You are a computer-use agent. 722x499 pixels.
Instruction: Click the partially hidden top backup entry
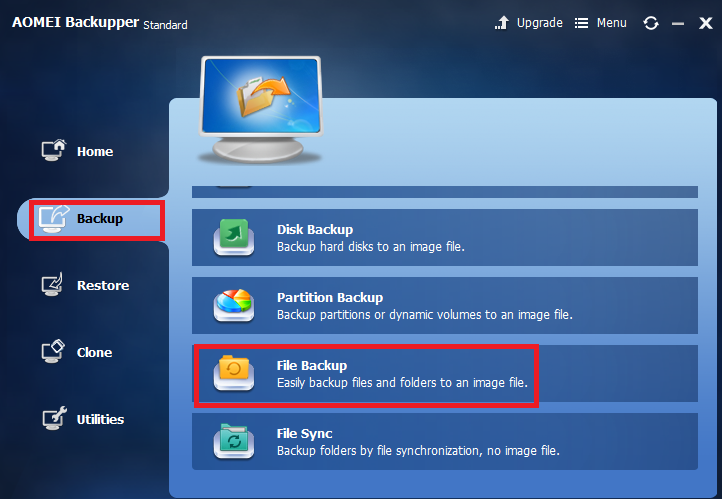coord(445,191)
